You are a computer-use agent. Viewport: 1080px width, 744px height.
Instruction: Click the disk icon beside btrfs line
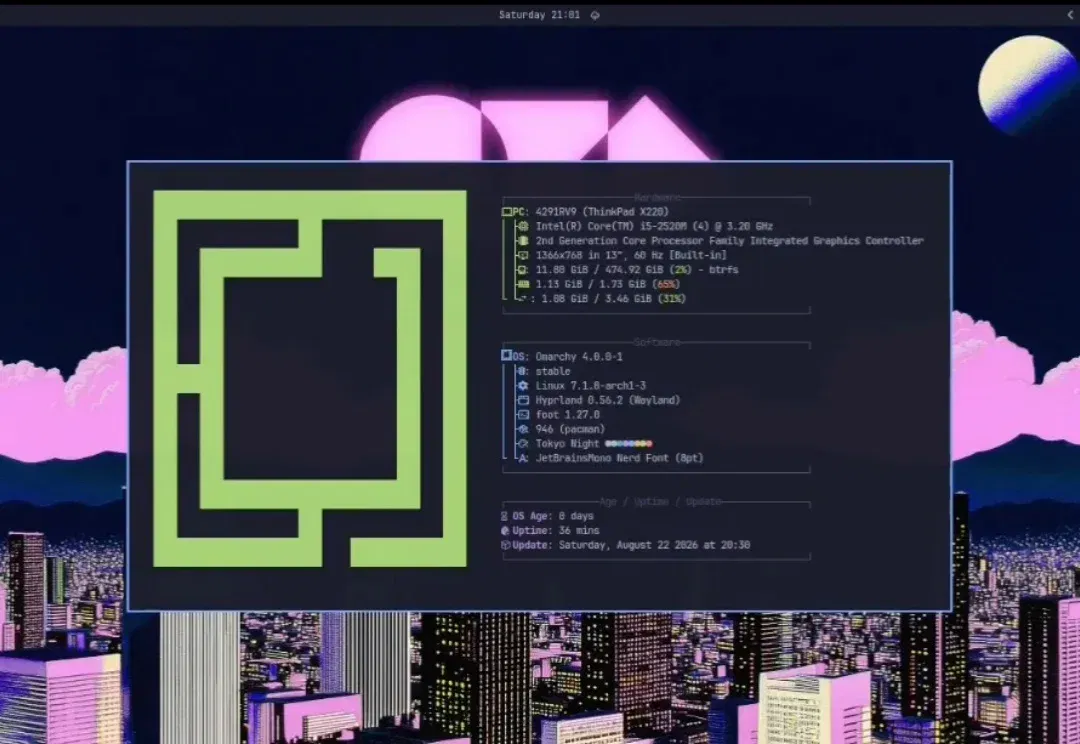523,269
